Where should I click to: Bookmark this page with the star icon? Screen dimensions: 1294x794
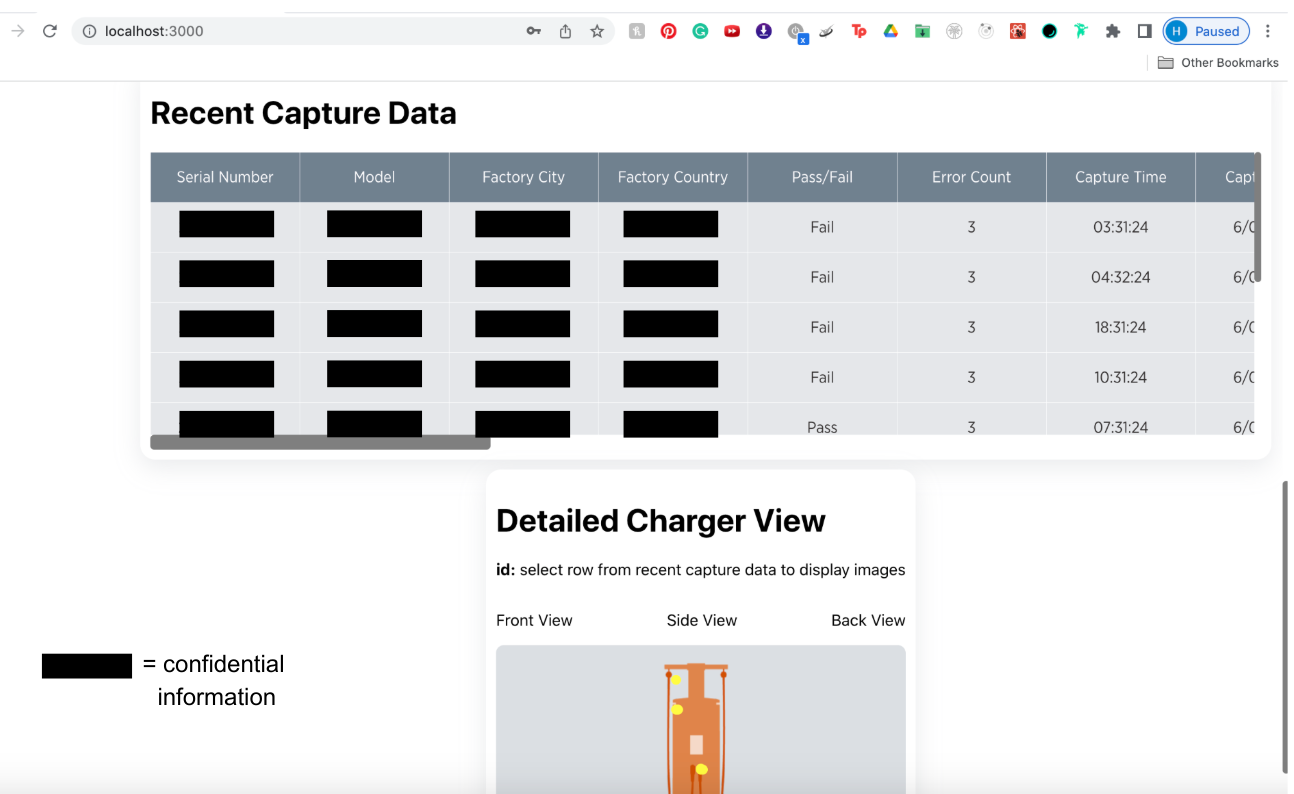pos(597,31)
